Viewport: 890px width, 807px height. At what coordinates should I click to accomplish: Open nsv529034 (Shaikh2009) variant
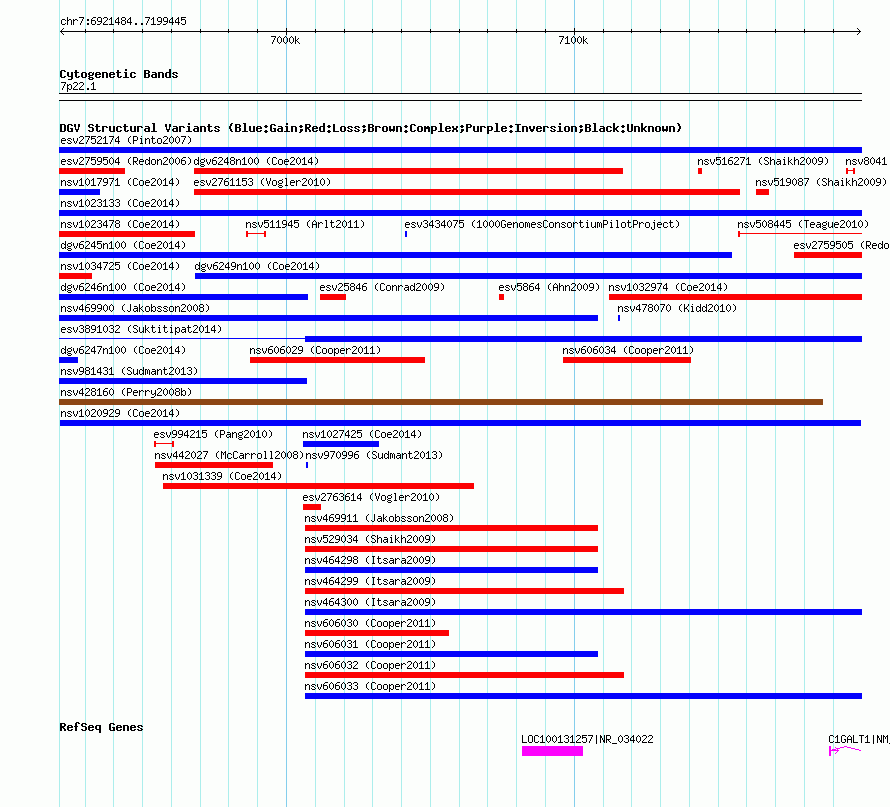pos(370,539)
